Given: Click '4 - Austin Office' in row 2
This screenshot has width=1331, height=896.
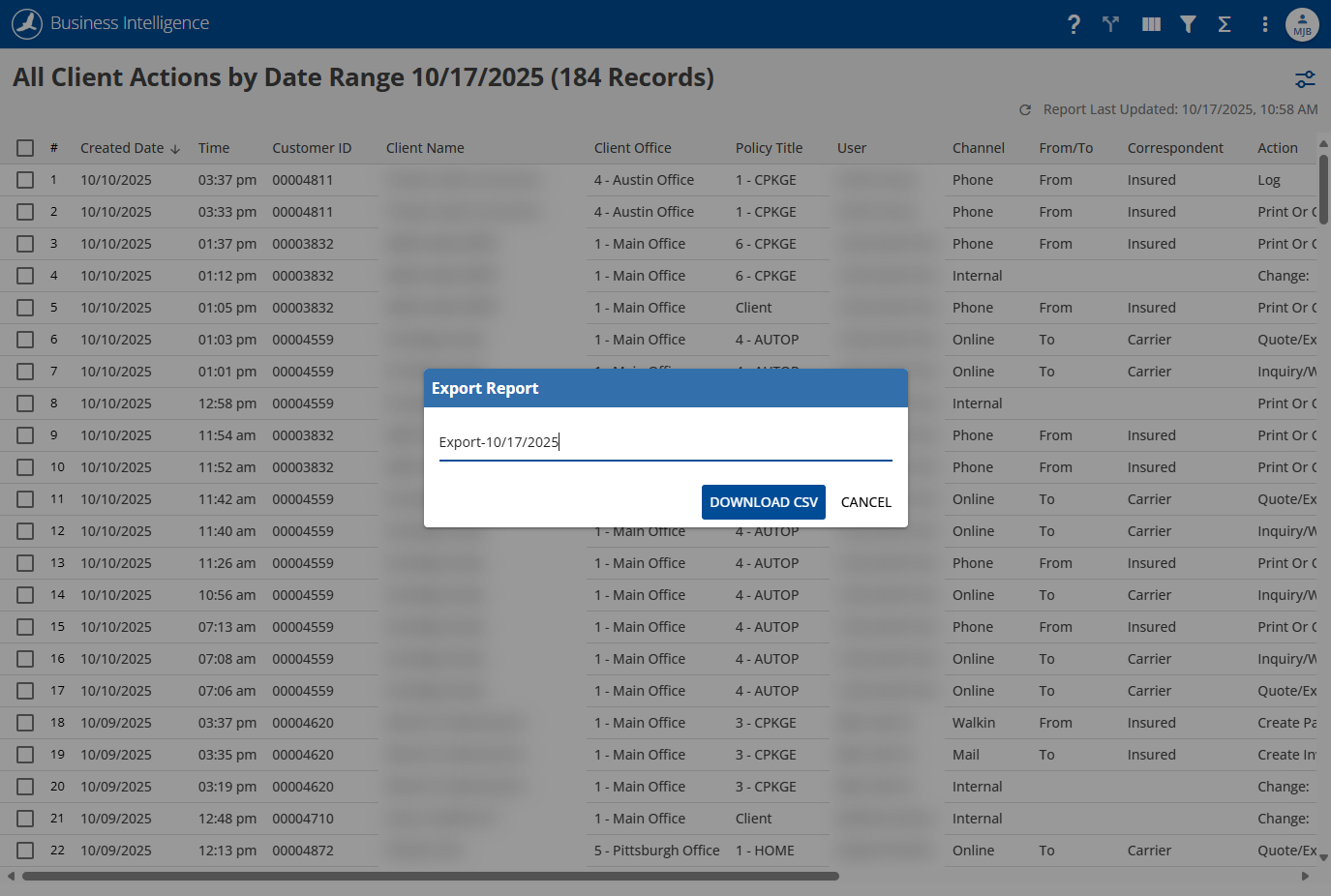Looking at the screenshot, I should 644,212.
